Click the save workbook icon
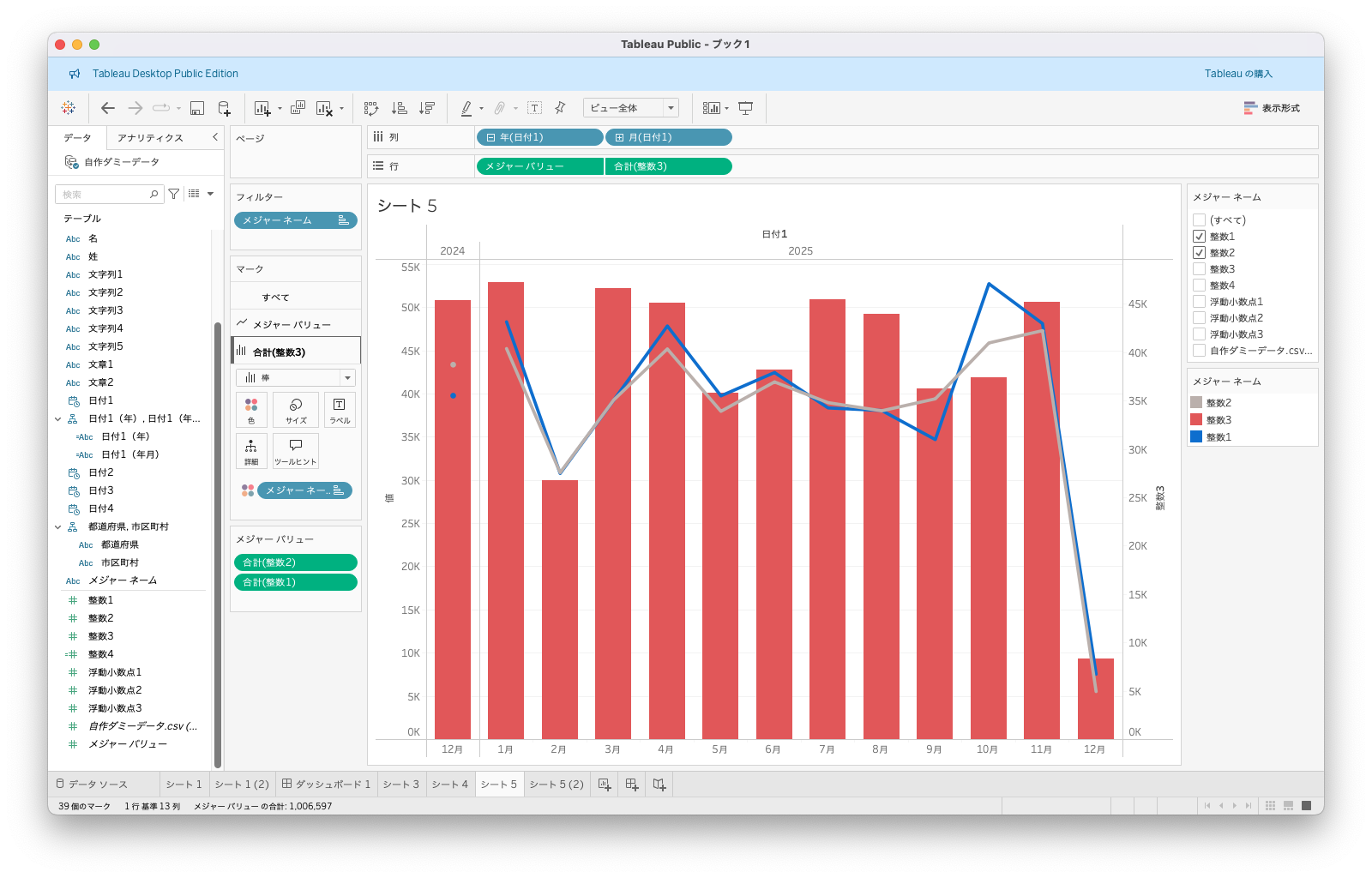The height and width of the screenshot is (878, 1372). [x=197, y=108]
